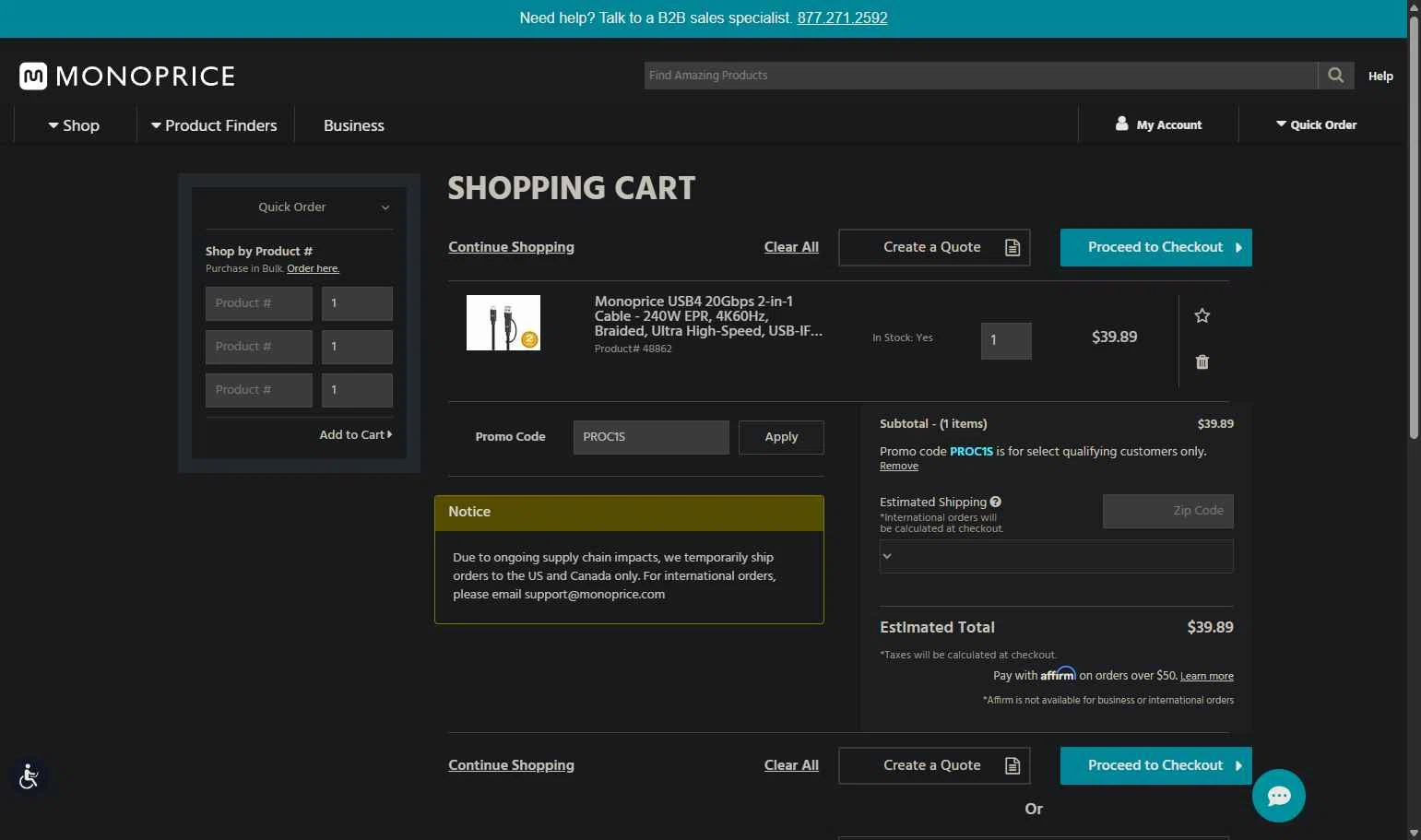The width and height of the screenshot is (1421, 840).
Task: Open the live chat bubble
Action: (1278, 796)
